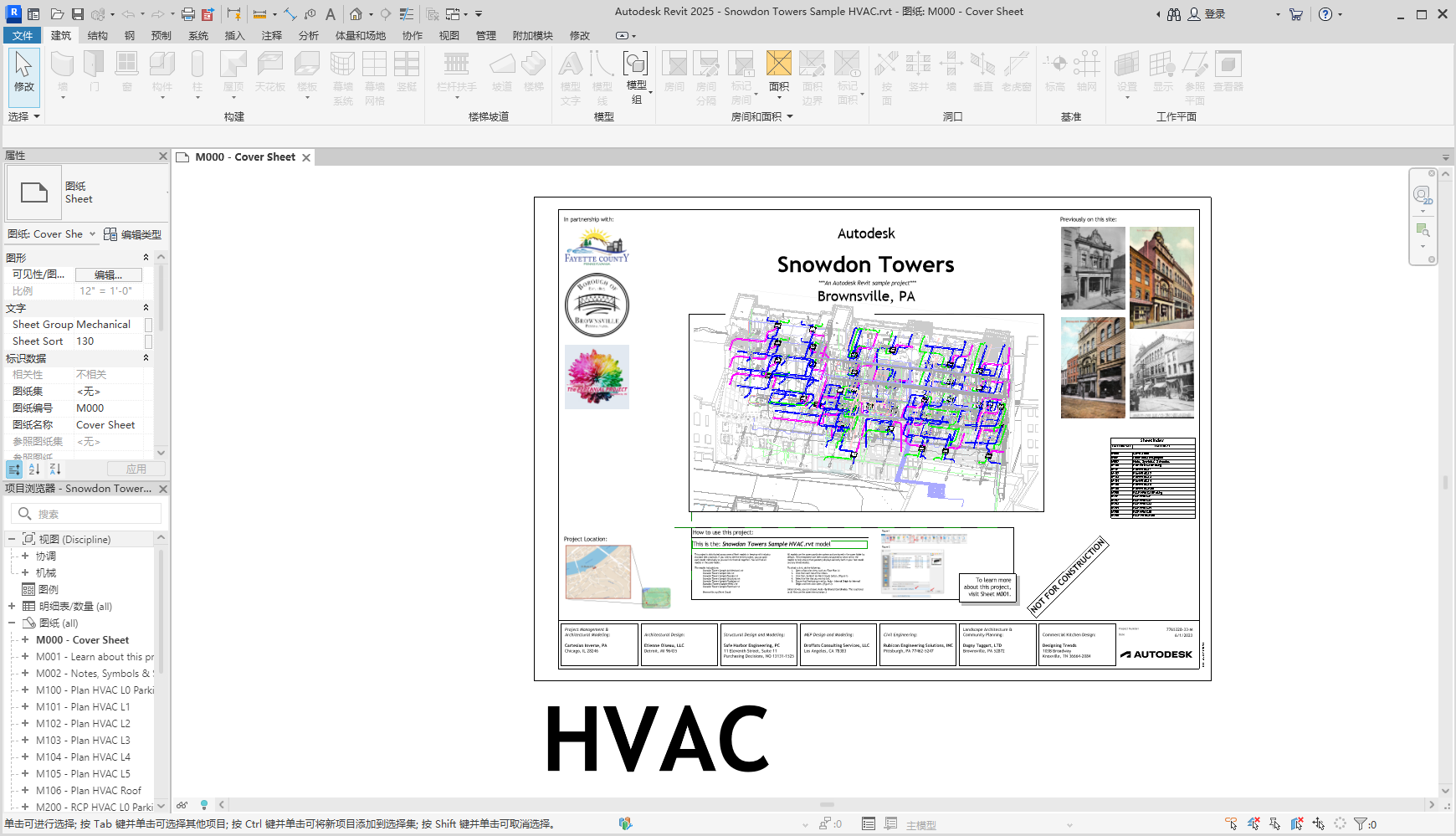Click the 编辑类型 button

click(x=132, y=234)
